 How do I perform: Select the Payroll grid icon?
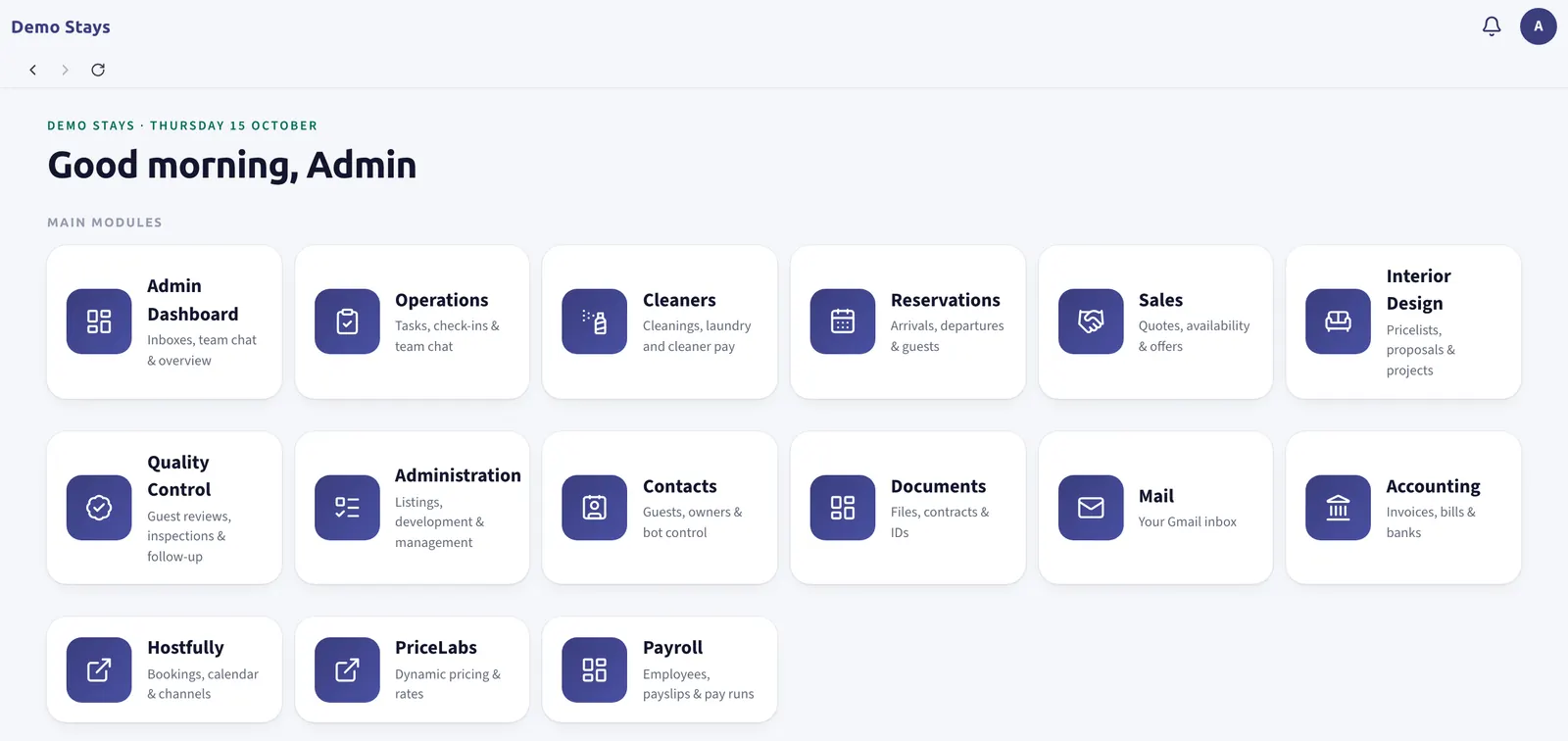pos(594,670)
